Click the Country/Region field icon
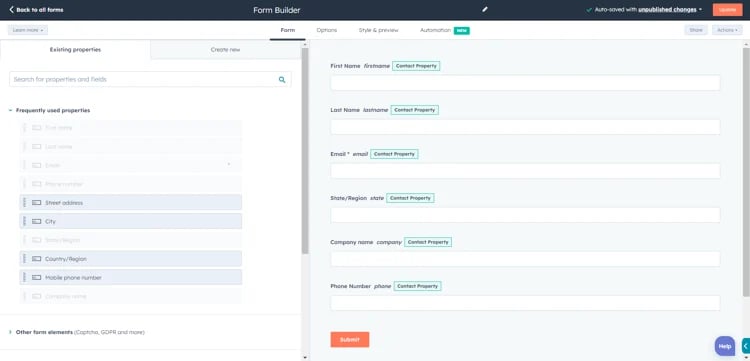Viewport: 750px width, 361px height. (x=36, y=259)
